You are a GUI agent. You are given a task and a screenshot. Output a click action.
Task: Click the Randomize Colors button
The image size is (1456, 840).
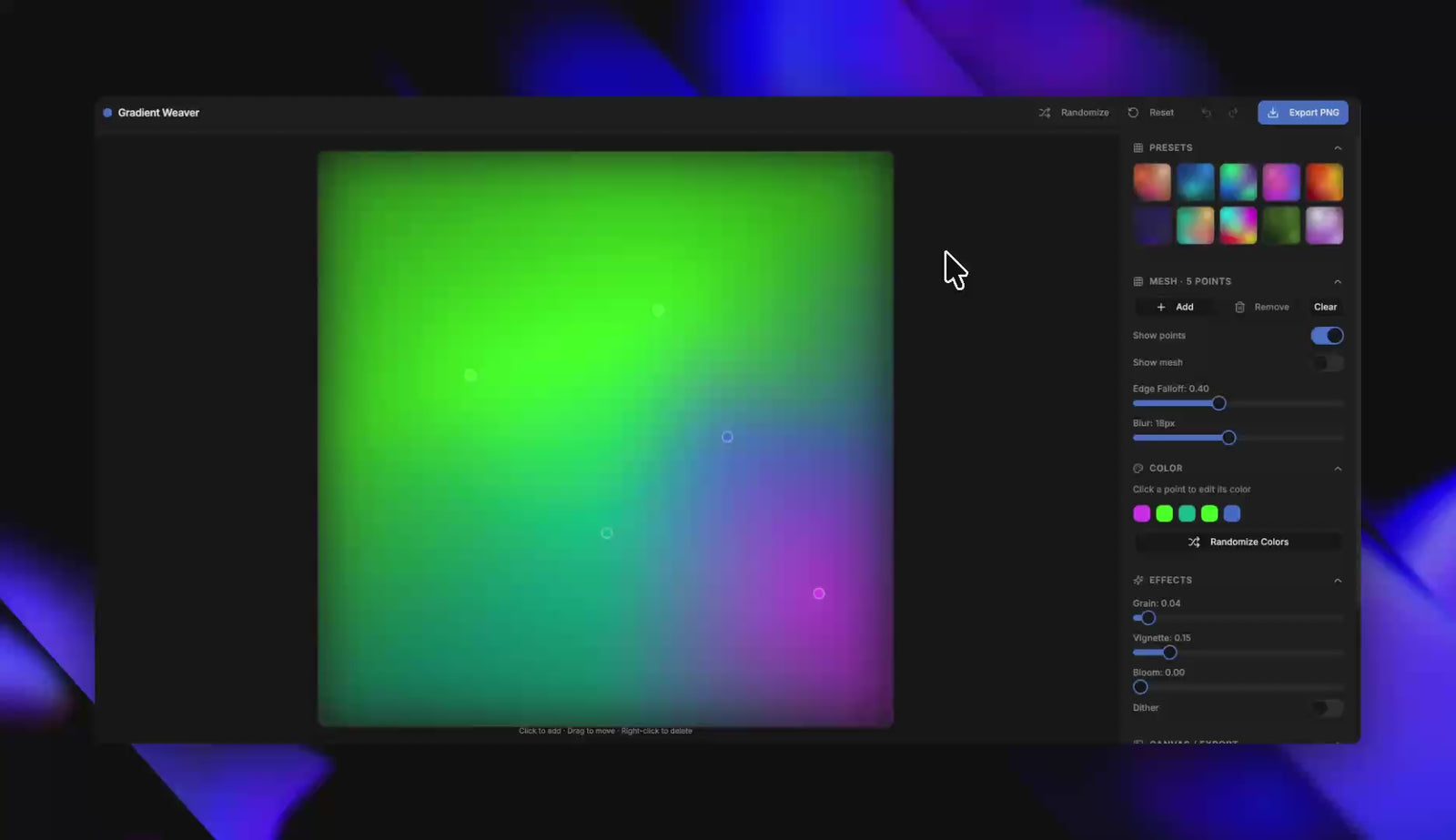[x=1238, y=542]
